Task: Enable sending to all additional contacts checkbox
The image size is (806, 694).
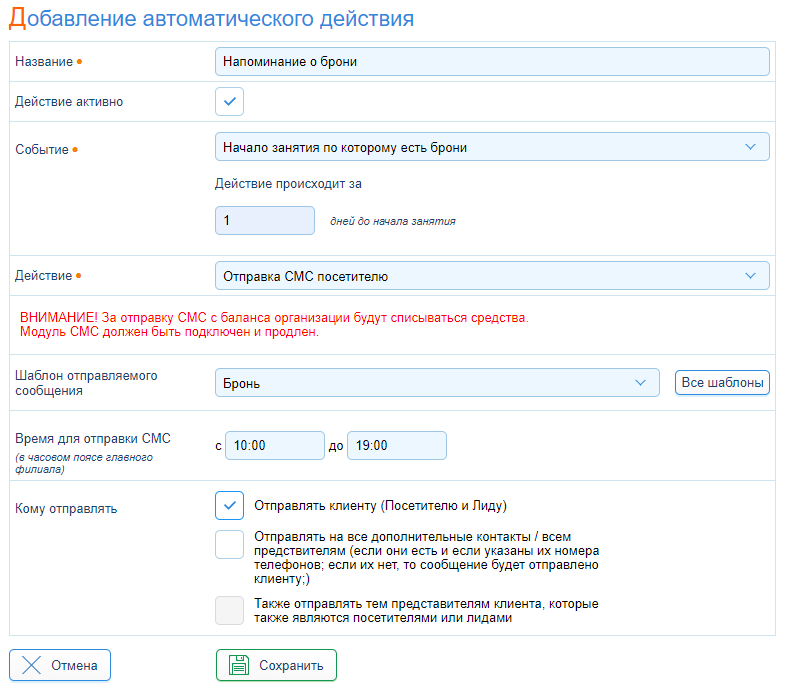Action: click(x=229, y=544)
